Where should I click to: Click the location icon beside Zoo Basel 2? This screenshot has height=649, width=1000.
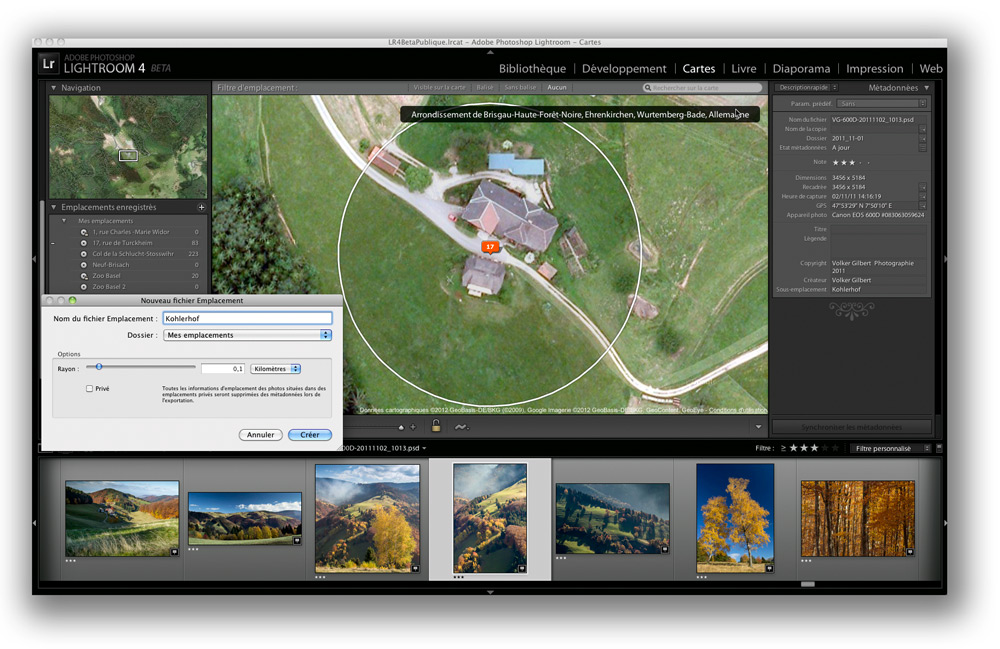(x=84, y=287)
